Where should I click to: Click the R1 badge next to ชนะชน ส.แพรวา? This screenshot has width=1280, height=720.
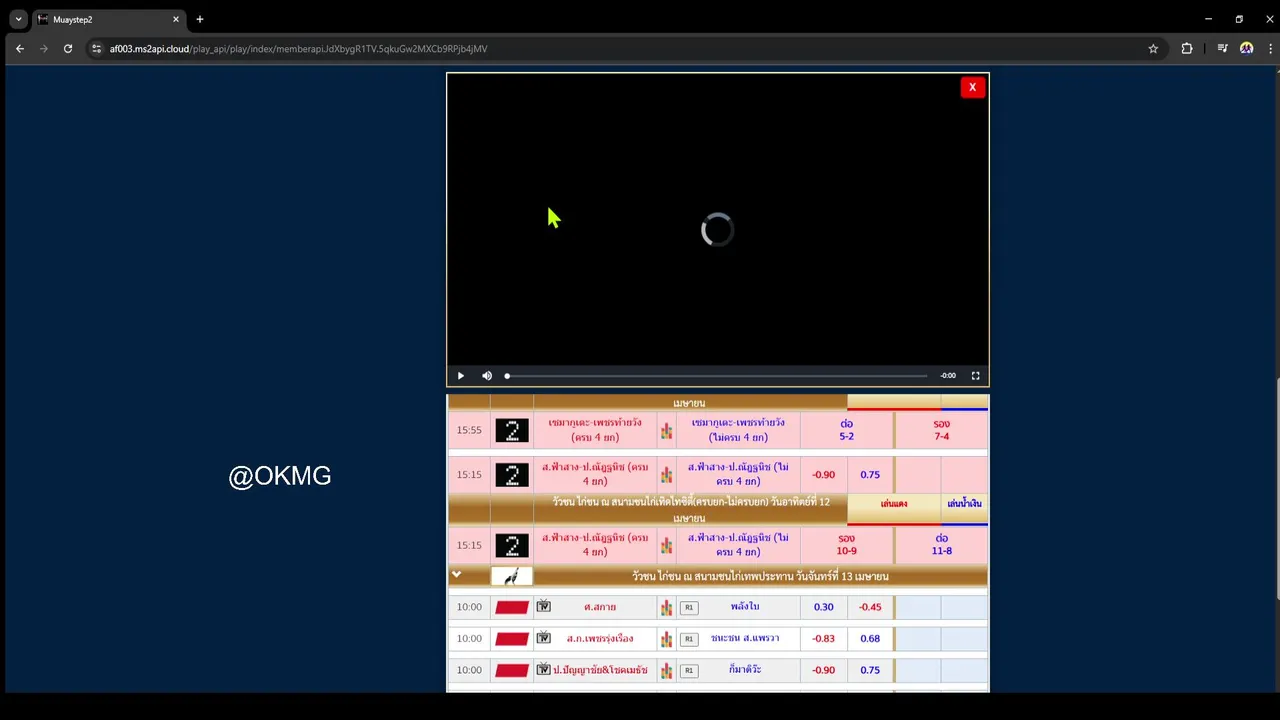pyautogui.click(x=688, y=639)
